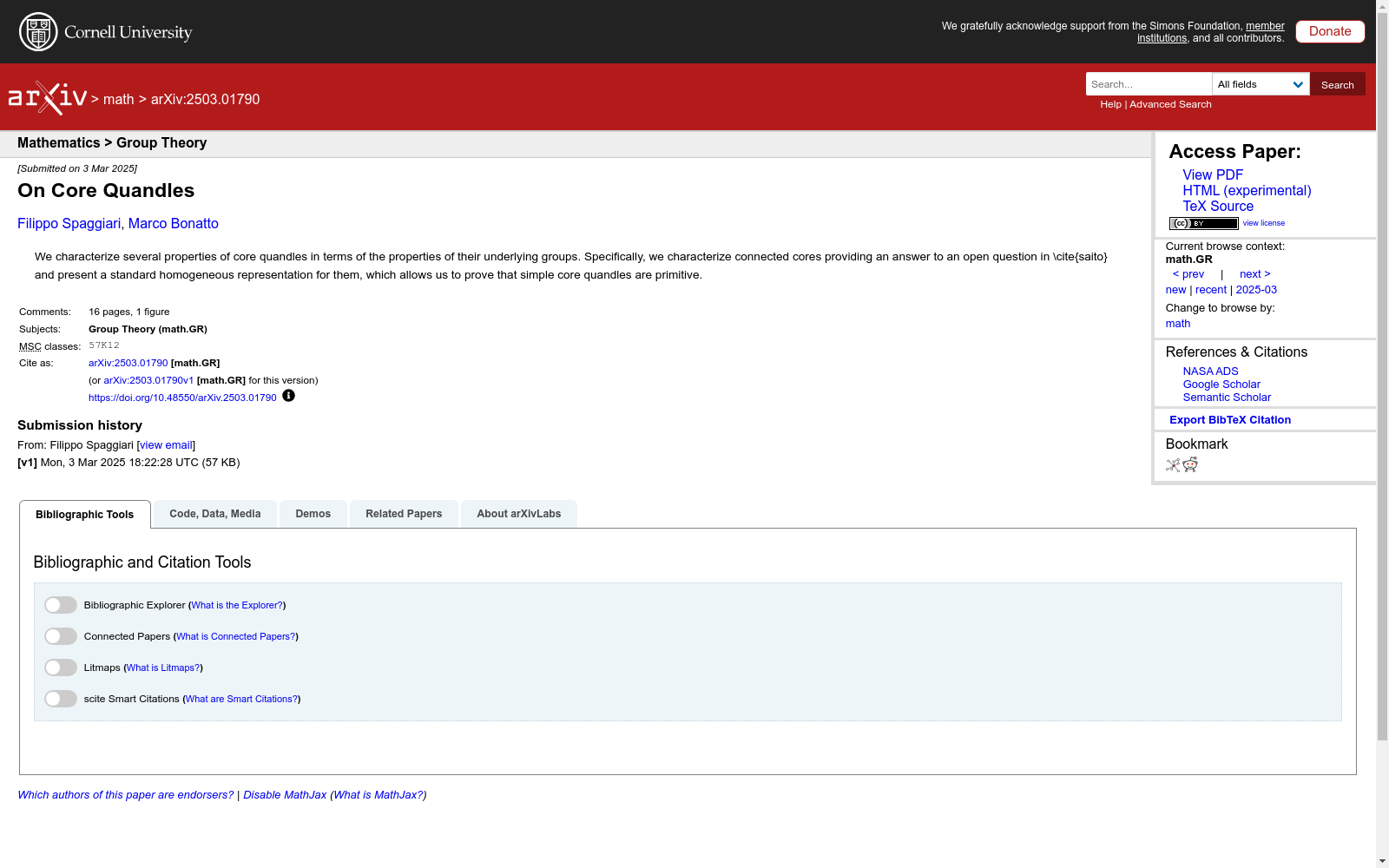Open What is the Explorer? link
Viewport: 1389px width, 868px height.
click(237, 605)
